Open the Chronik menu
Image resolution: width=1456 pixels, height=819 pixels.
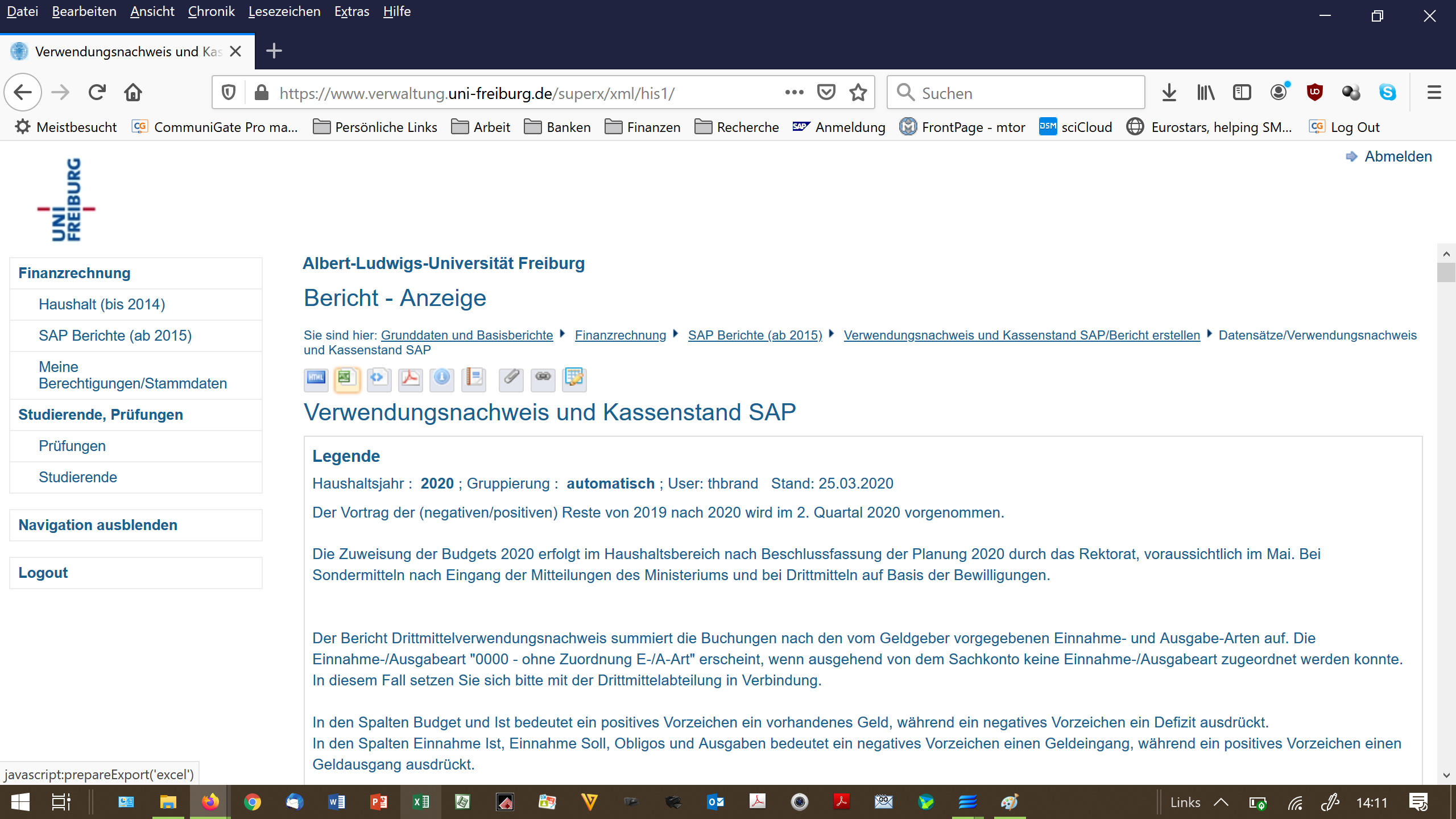point(211,11)
